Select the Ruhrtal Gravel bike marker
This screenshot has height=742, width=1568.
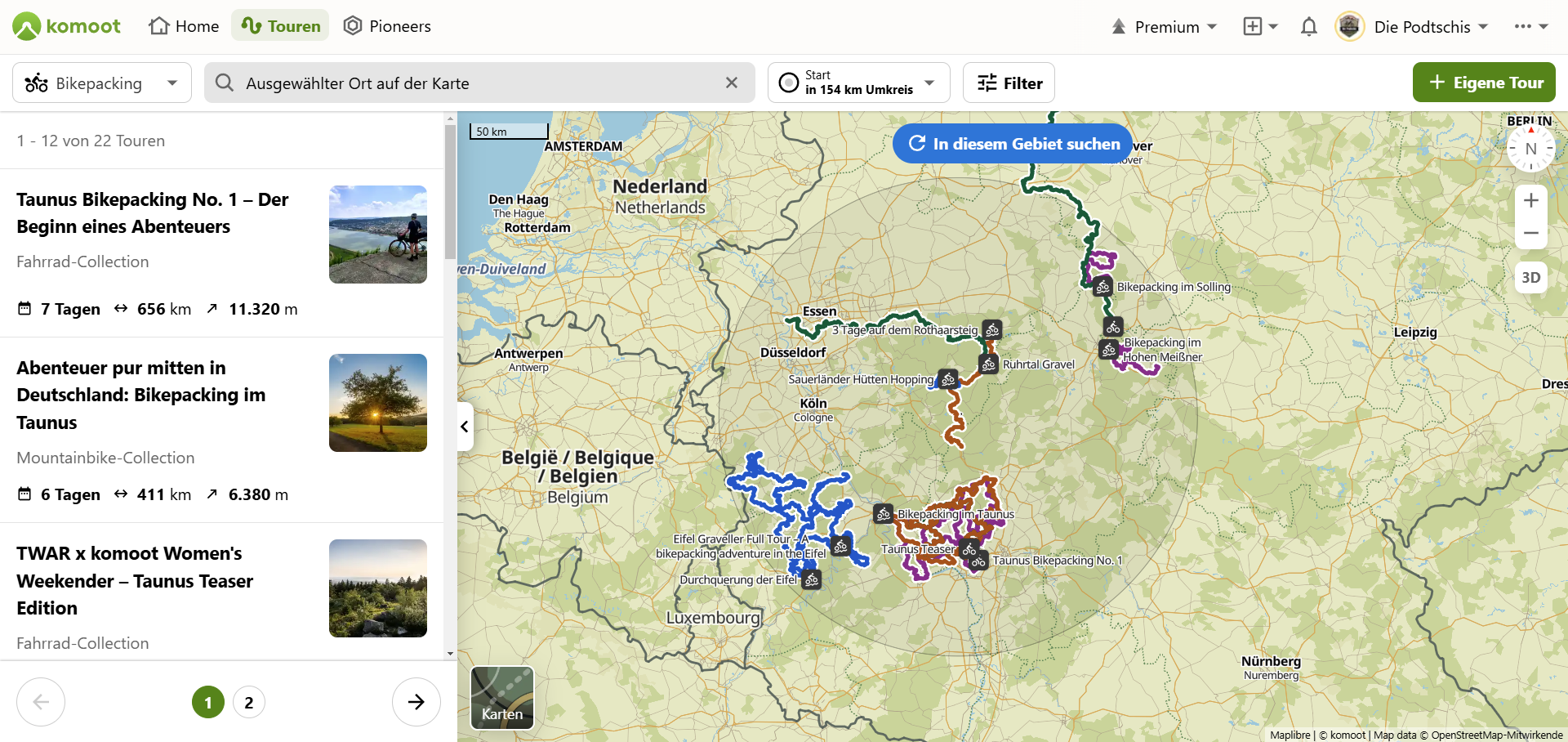coord(989,364)
